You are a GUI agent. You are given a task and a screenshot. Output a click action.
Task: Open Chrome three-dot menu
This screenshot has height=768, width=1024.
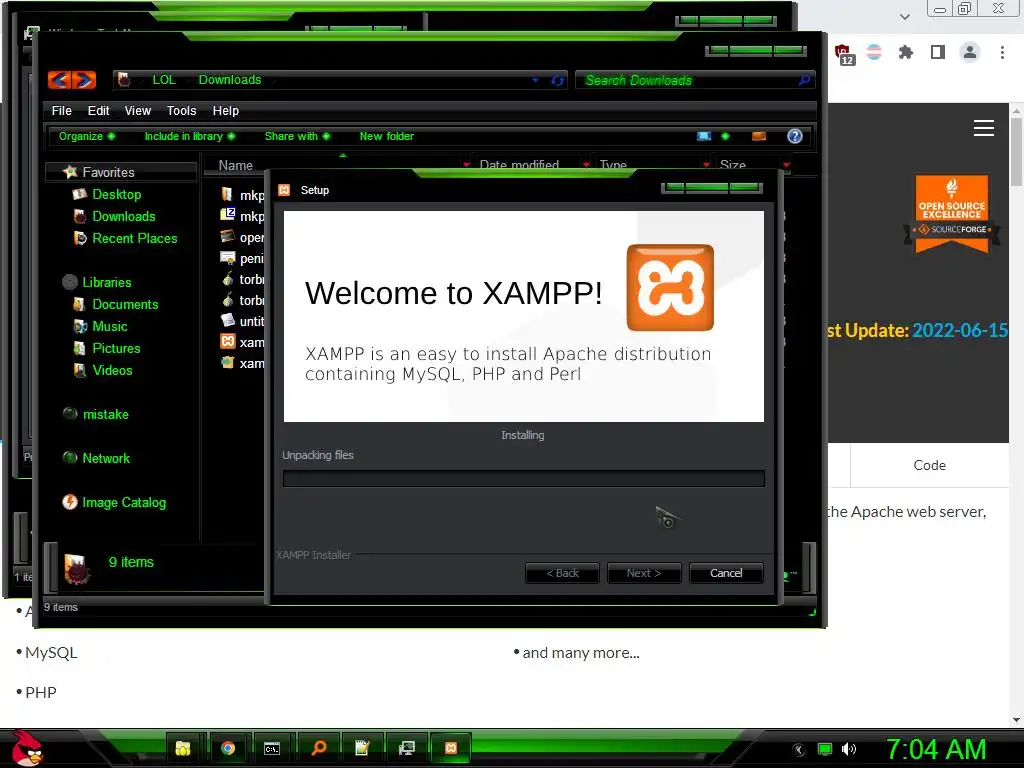click(x=1002, y=52)
